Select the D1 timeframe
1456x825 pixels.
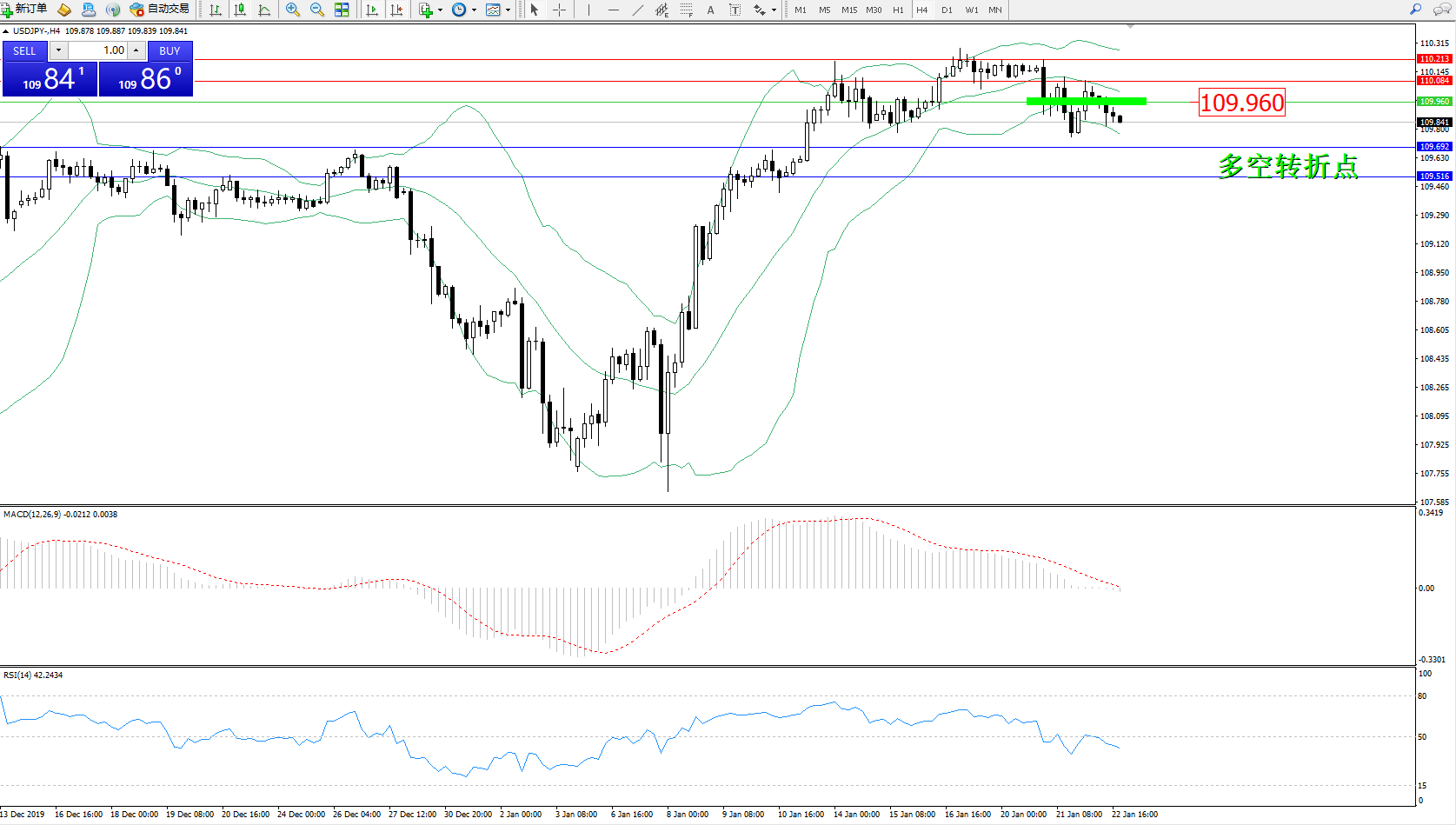[947, 10]
